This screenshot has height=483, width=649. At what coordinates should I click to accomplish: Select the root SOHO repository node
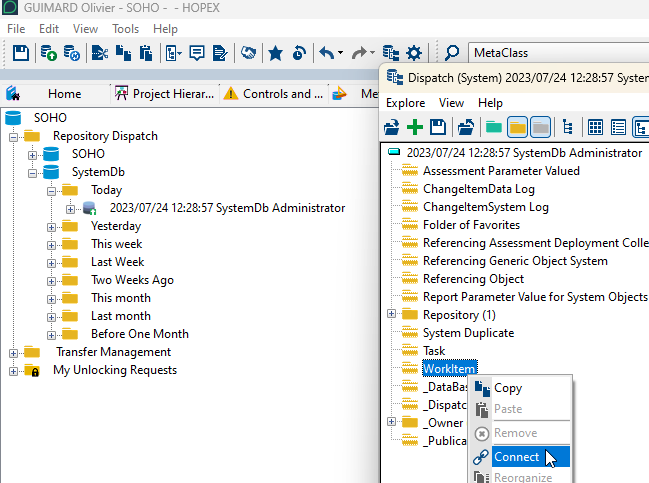click(50, 118)
